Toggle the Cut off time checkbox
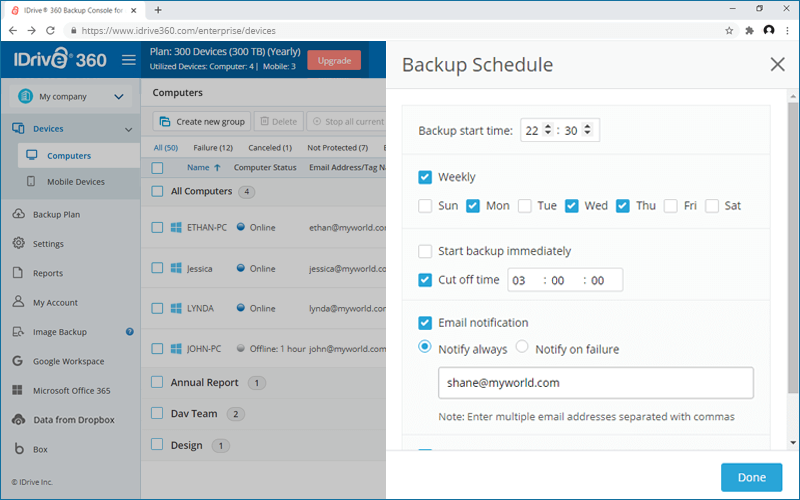Screen dimensions: 800x500 pos(424,280)
